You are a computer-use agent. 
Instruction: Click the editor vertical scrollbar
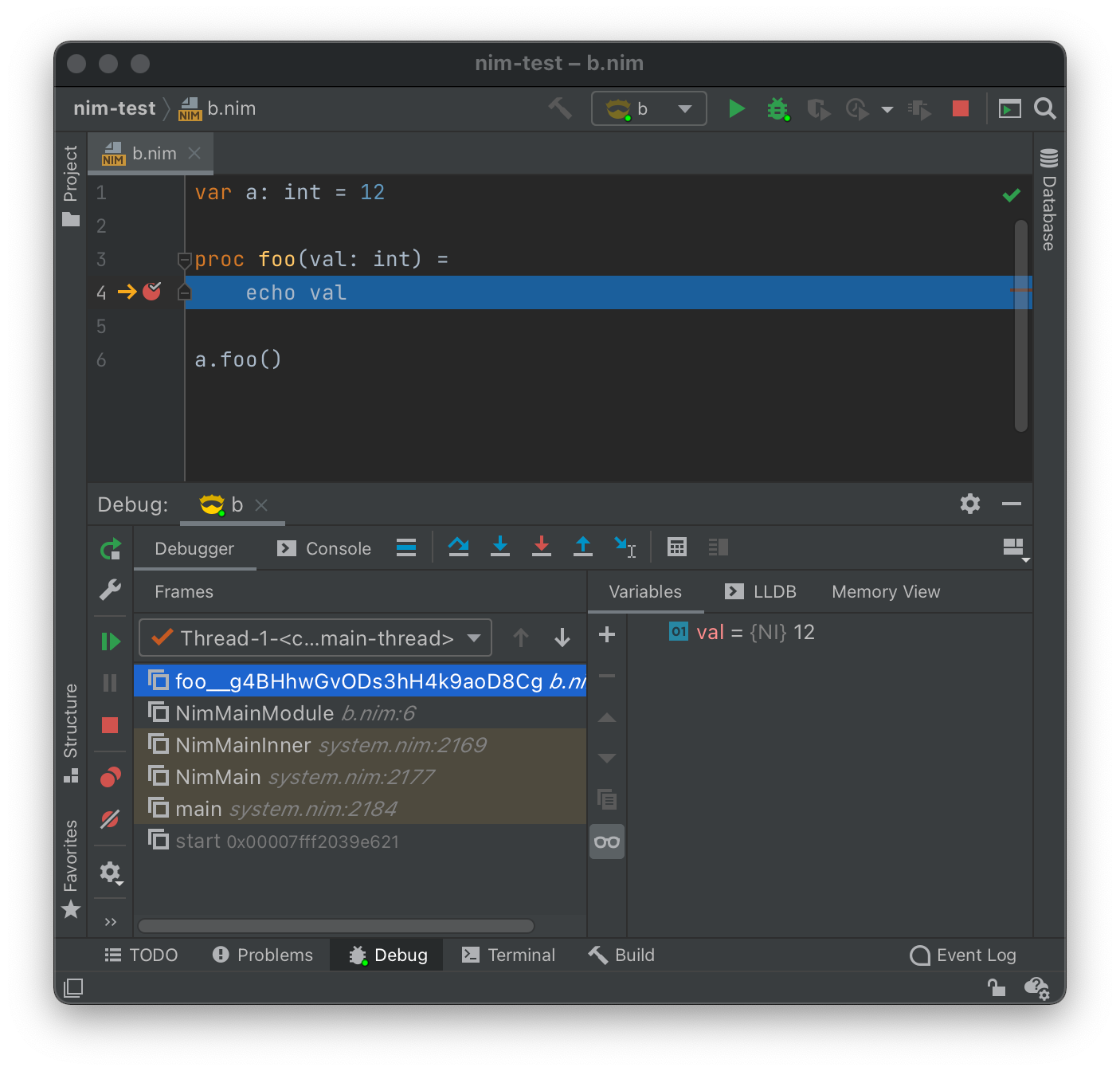pyautogui.click(x=1021, y=325)
